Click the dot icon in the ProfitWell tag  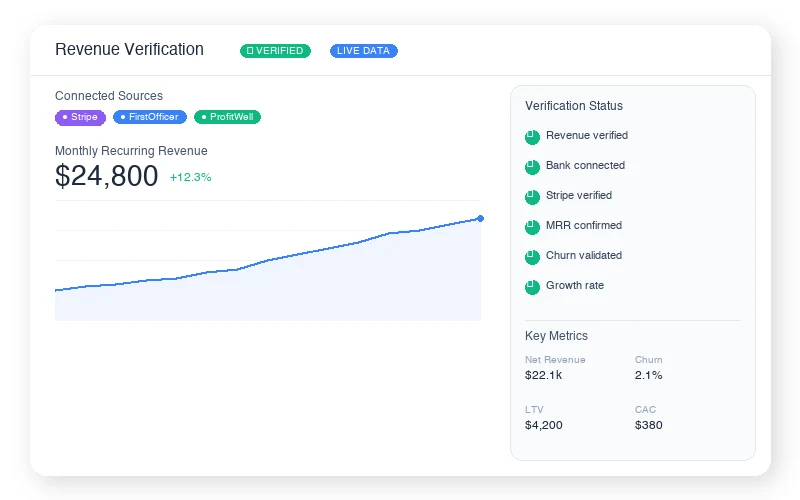(204, 117)
